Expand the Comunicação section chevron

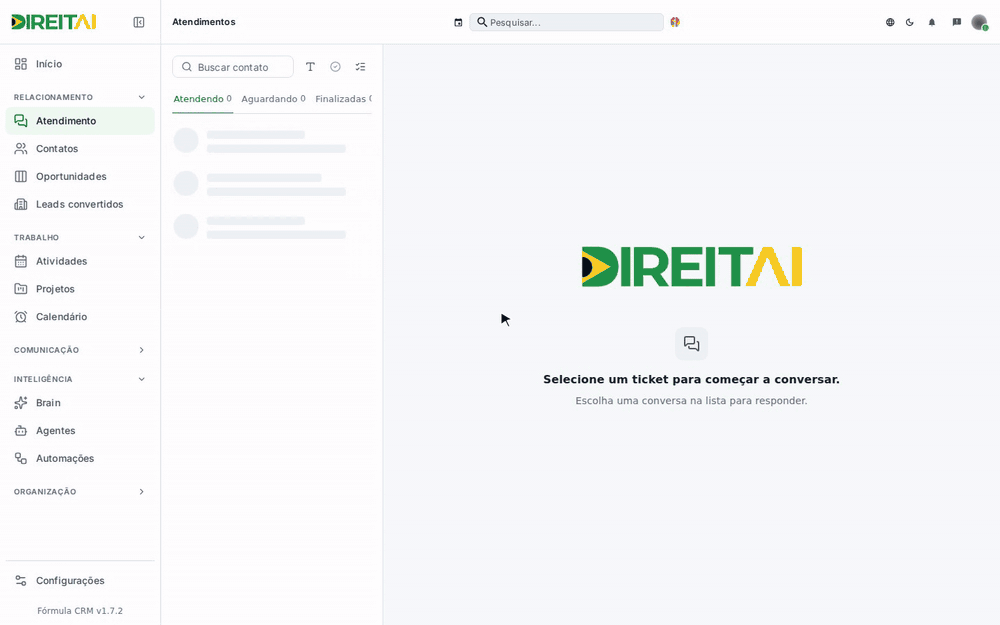142,350
